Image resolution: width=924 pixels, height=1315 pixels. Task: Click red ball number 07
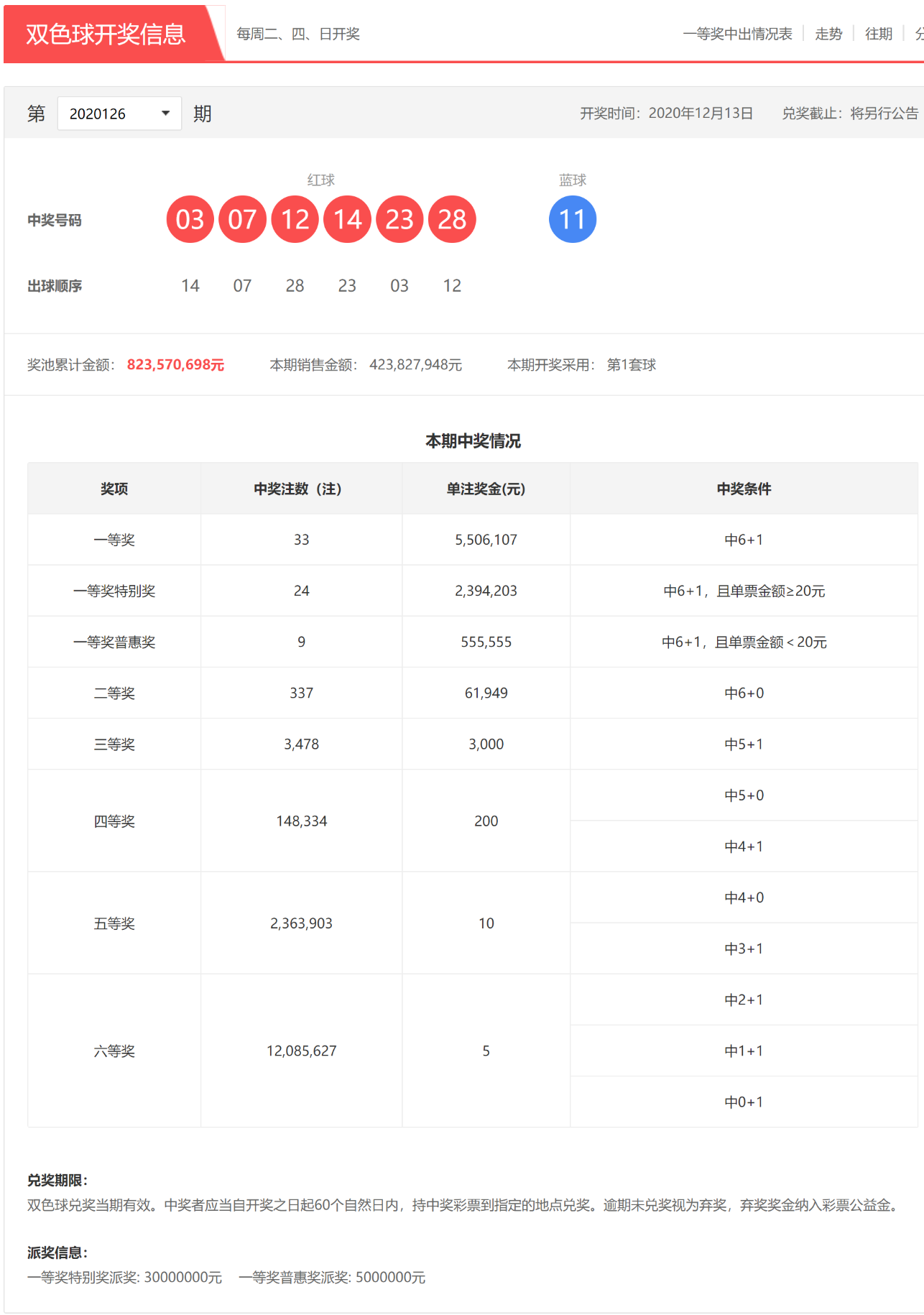[242, 219]
